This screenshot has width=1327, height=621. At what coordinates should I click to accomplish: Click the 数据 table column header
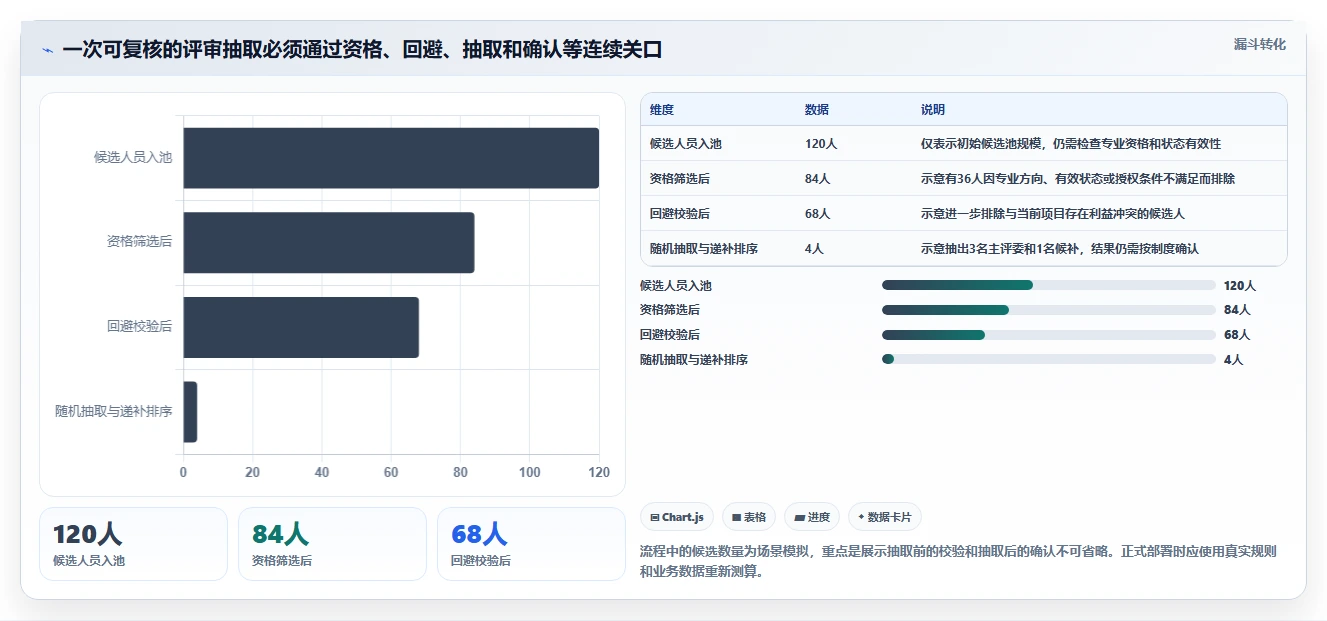pyautogui.click(x=817, y=110)
